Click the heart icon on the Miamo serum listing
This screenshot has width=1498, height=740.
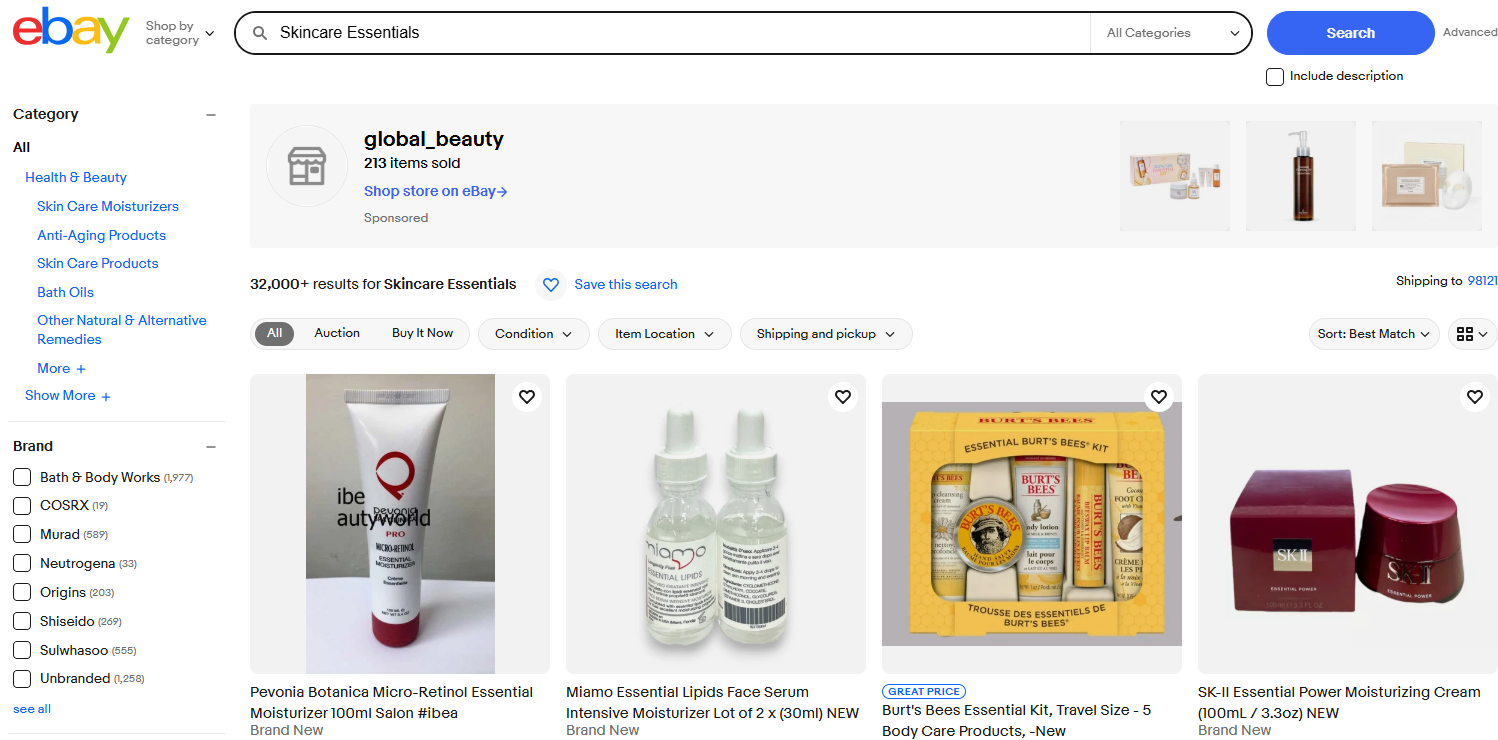843,397
